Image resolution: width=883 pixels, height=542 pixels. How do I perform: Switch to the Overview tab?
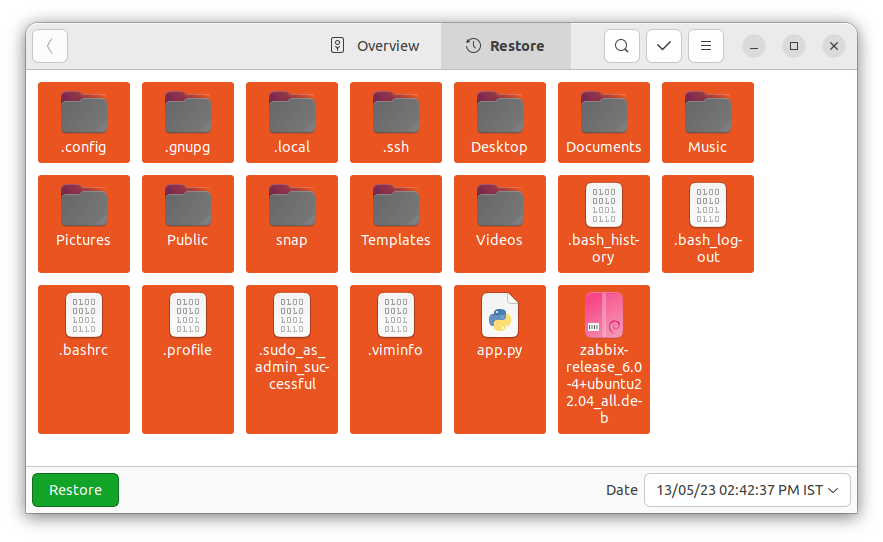[x=375, y=46]
